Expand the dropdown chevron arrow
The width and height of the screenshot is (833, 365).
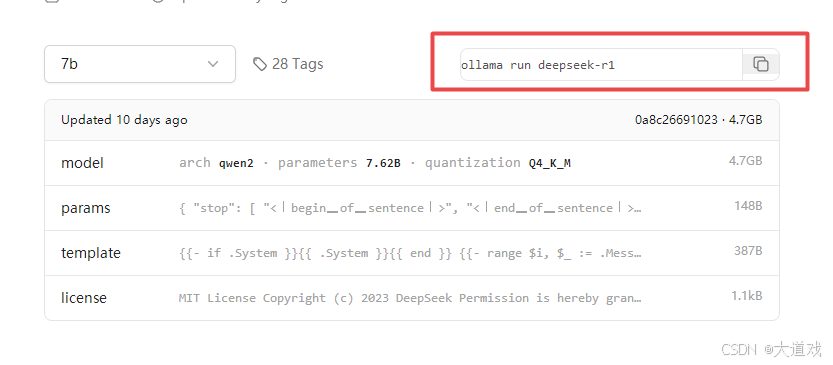[213, 64]
